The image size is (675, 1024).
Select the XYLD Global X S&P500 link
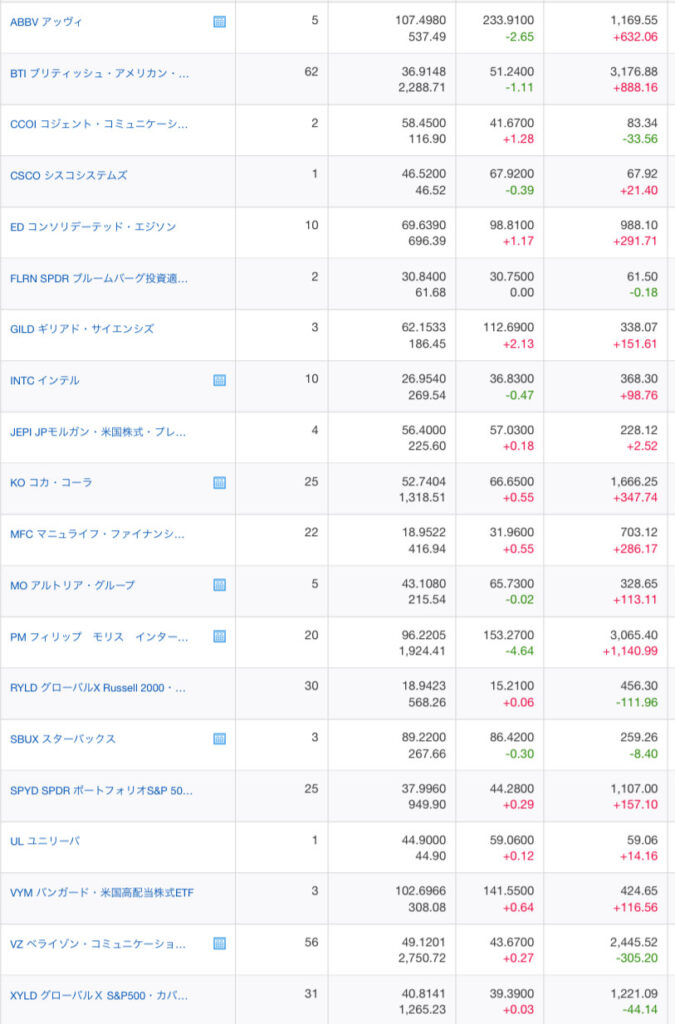click(98, 995)
